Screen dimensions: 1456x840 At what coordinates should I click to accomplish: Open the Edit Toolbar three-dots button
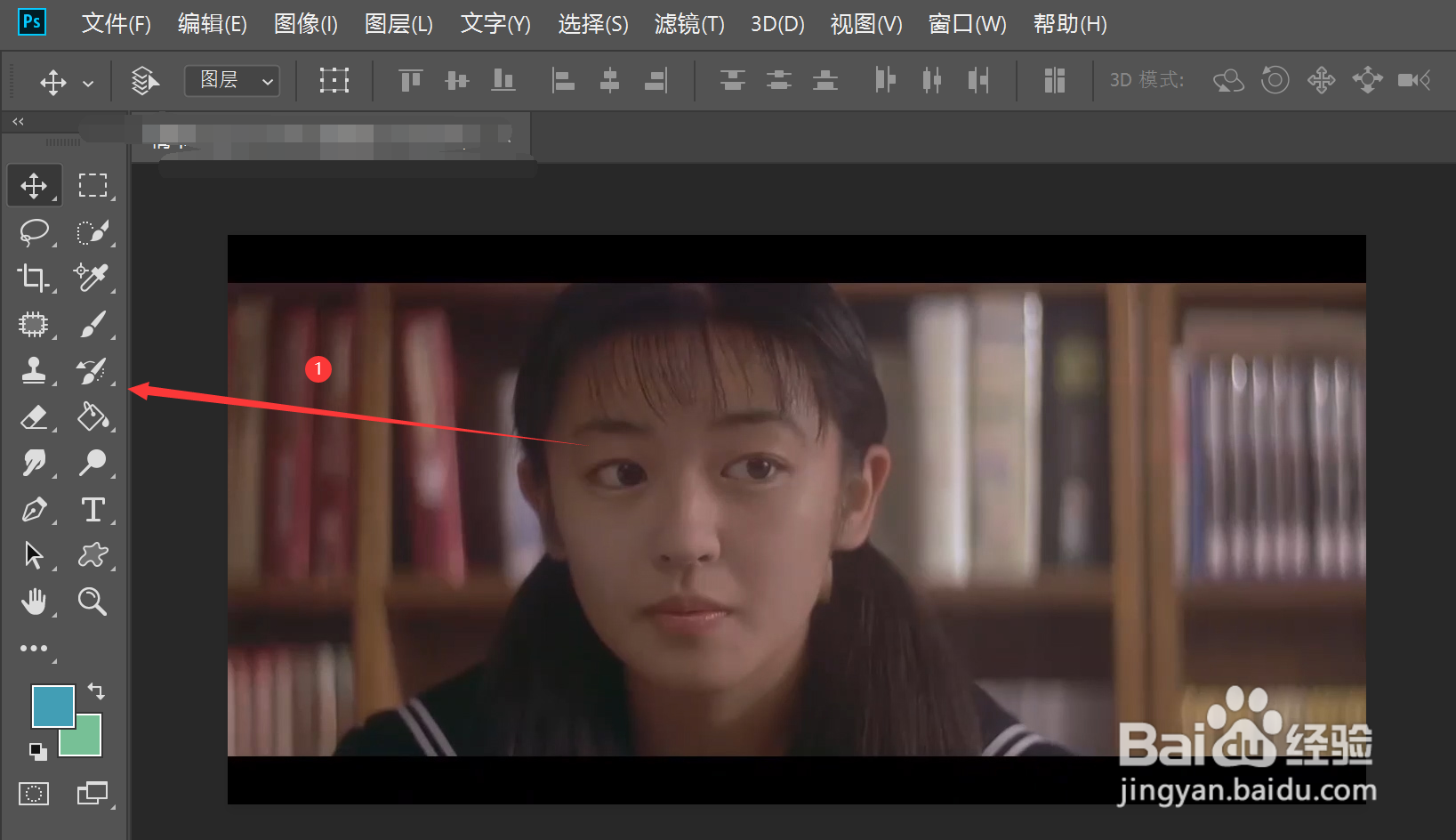(34, 649)
